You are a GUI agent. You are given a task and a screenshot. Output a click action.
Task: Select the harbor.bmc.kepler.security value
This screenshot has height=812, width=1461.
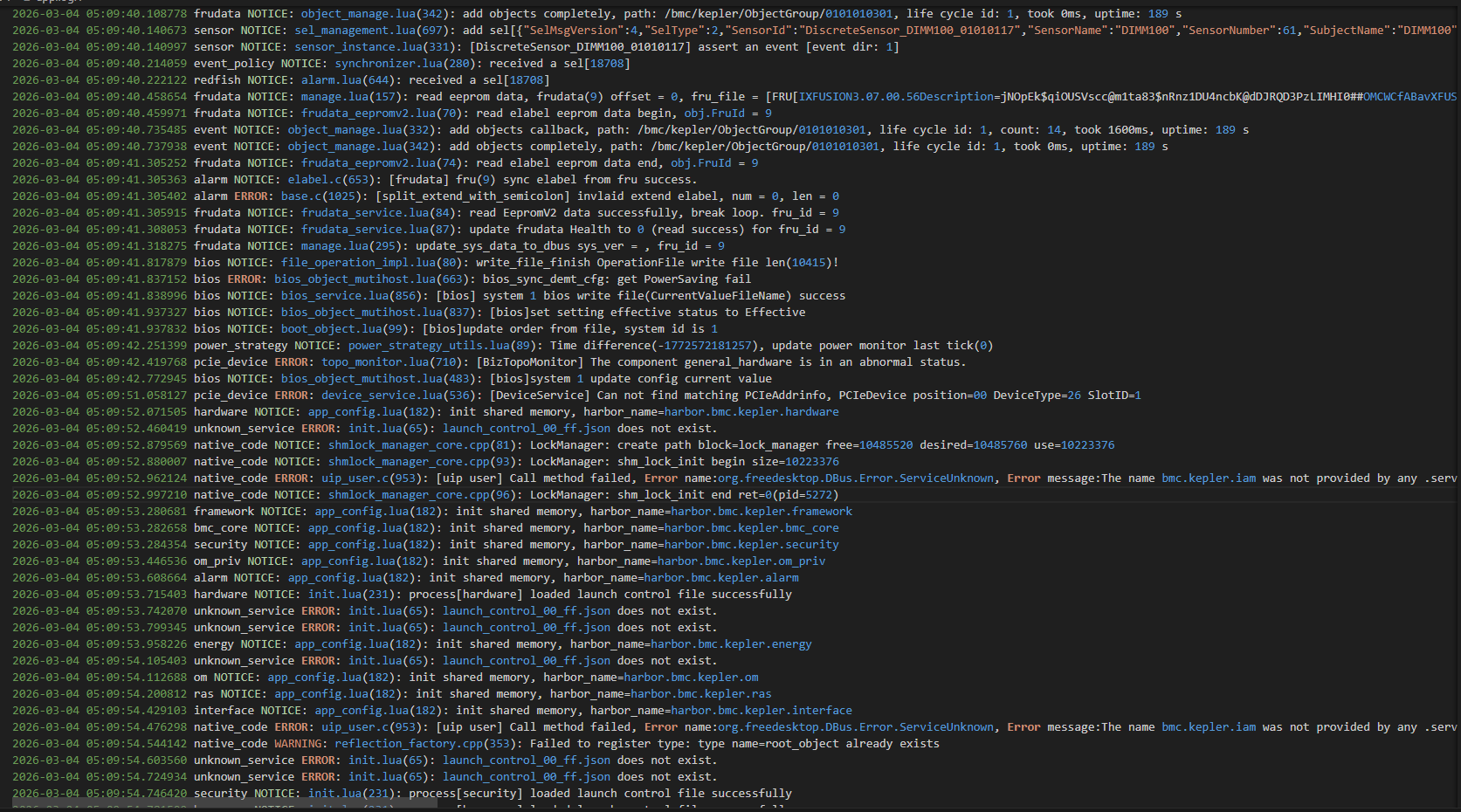click(x=751, y=545)
